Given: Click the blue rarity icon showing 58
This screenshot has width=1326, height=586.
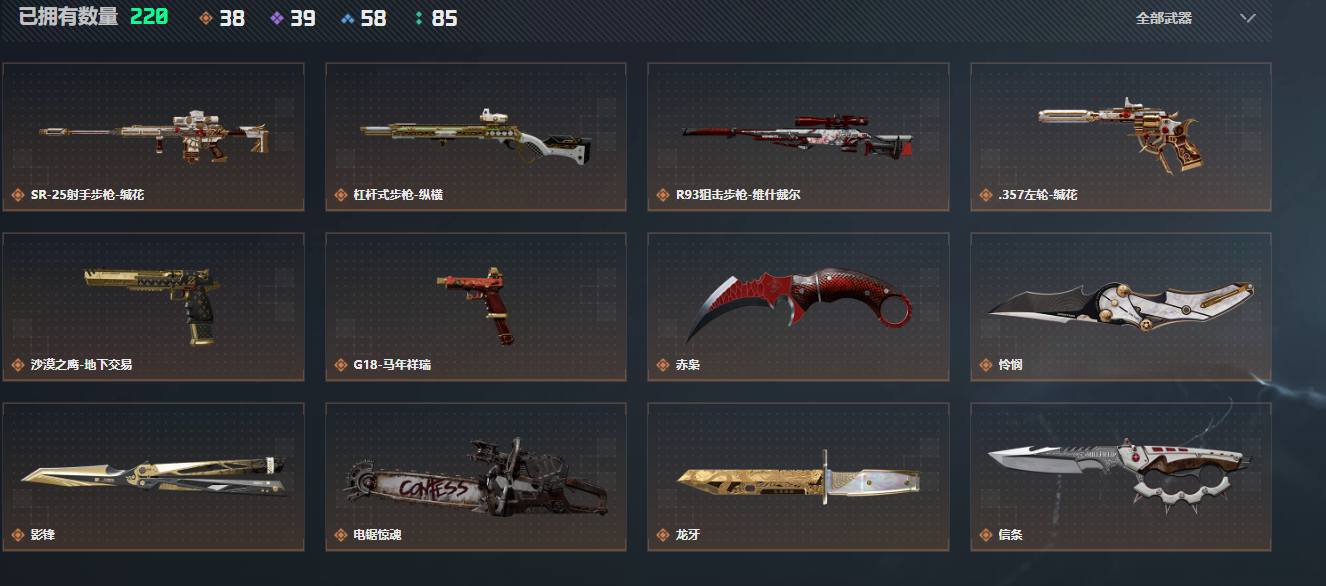Looking at the screenshot, I should [347, 18].
